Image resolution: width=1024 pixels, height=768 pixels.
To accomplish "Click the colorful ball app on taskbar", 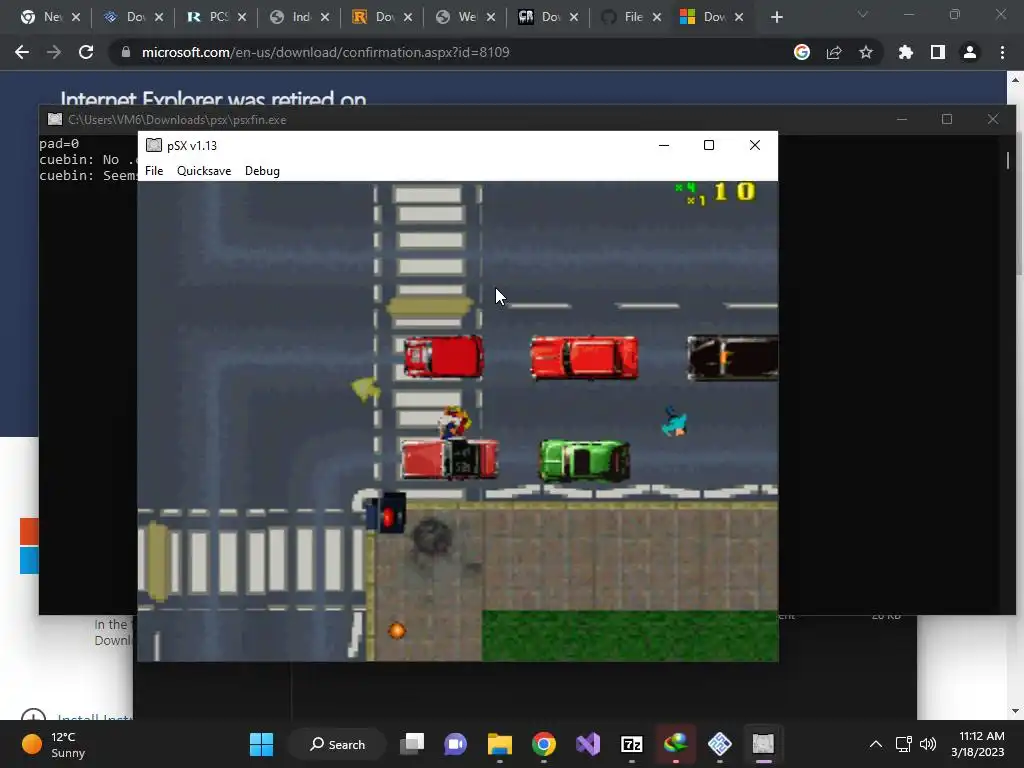I will [675, 744].
